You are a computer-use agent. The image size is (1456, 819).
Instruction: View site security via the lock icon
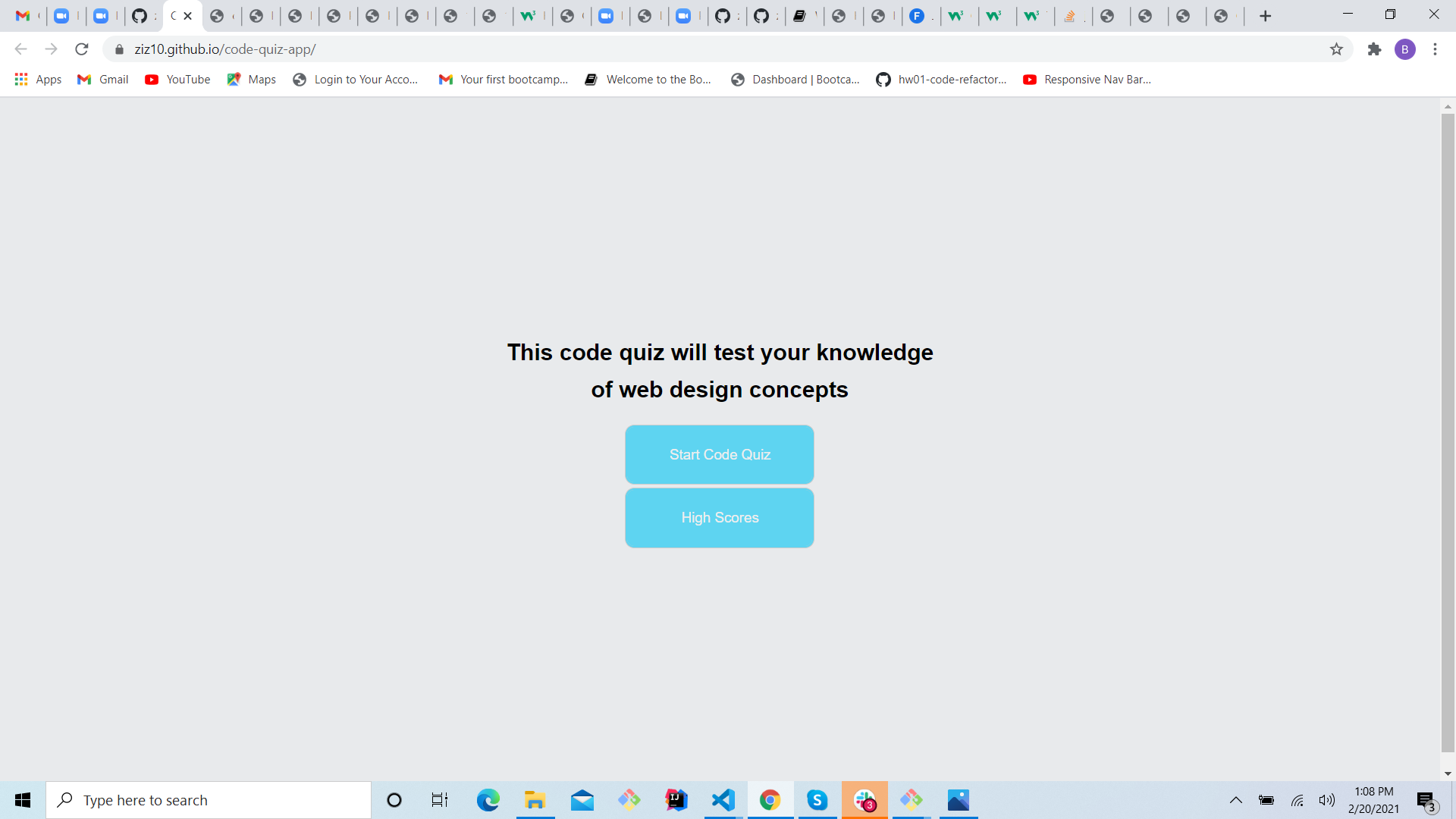coord(119,49)
